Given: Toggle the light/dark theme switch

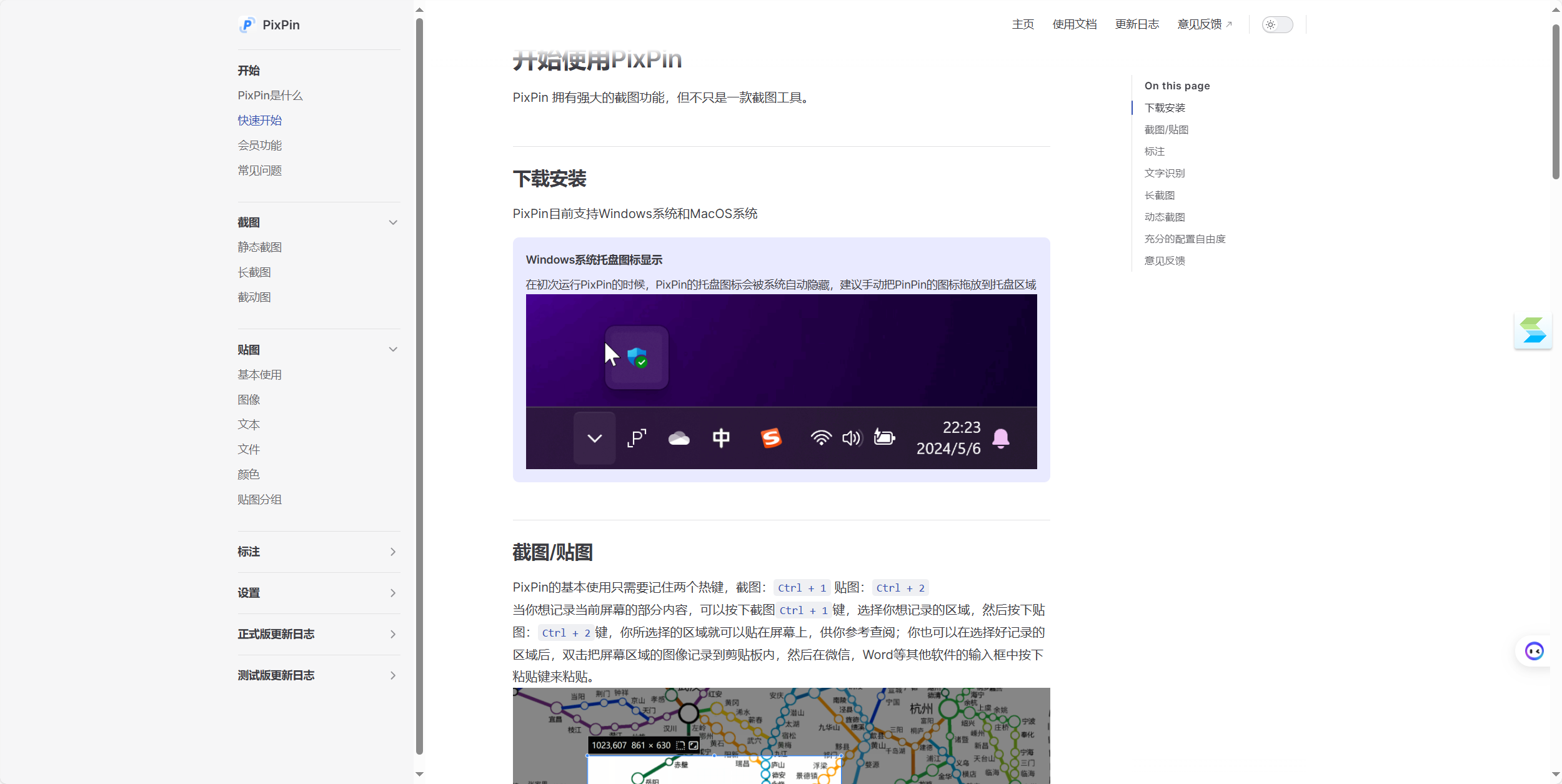Looking at the screenshot, I should click(x=1276, y=25).
